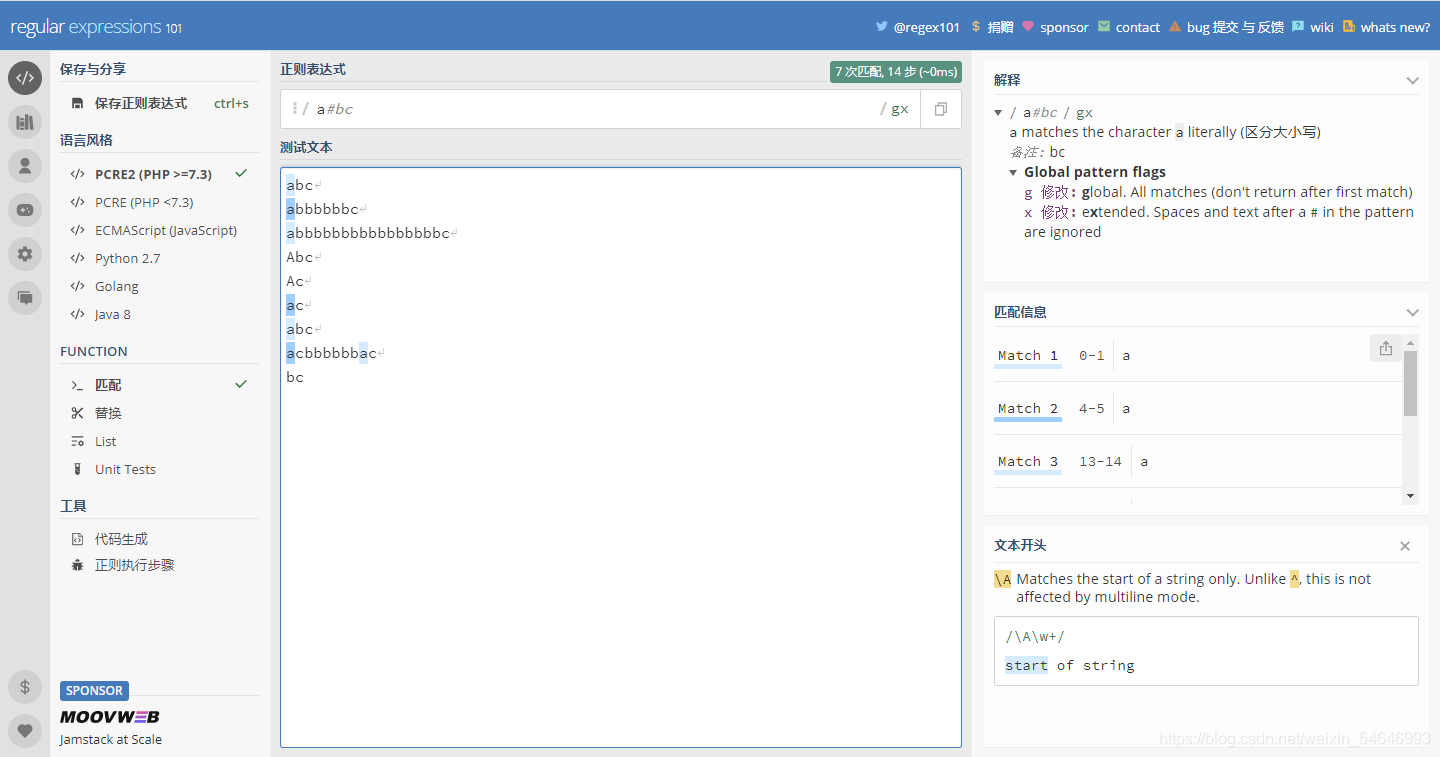Click the 0-1 match range
Screen dimensions: 1440x757
tap(1091, 355)
